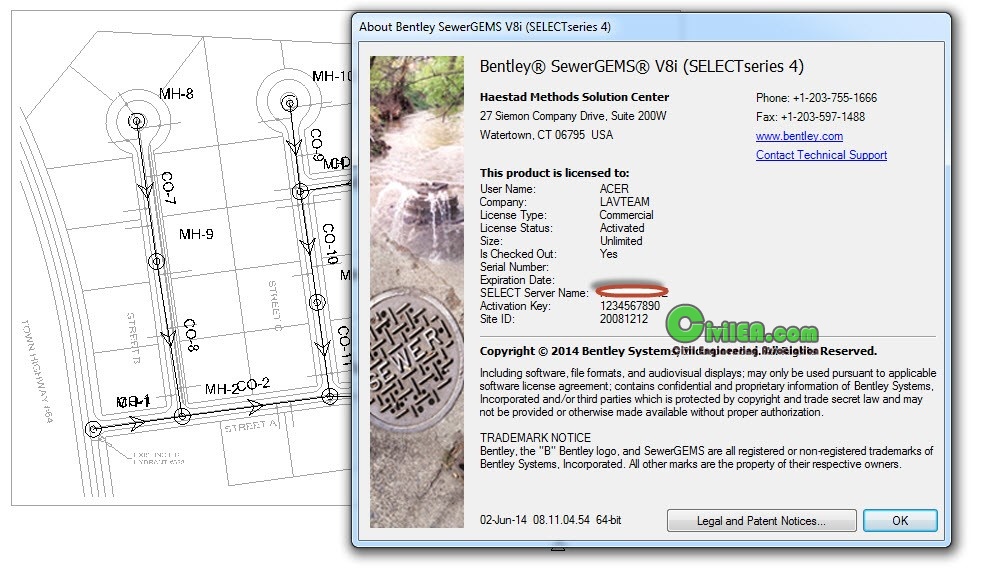Select Activation Key value 1234567890
The image size is (1004, 573).
(x=629, y=306)
